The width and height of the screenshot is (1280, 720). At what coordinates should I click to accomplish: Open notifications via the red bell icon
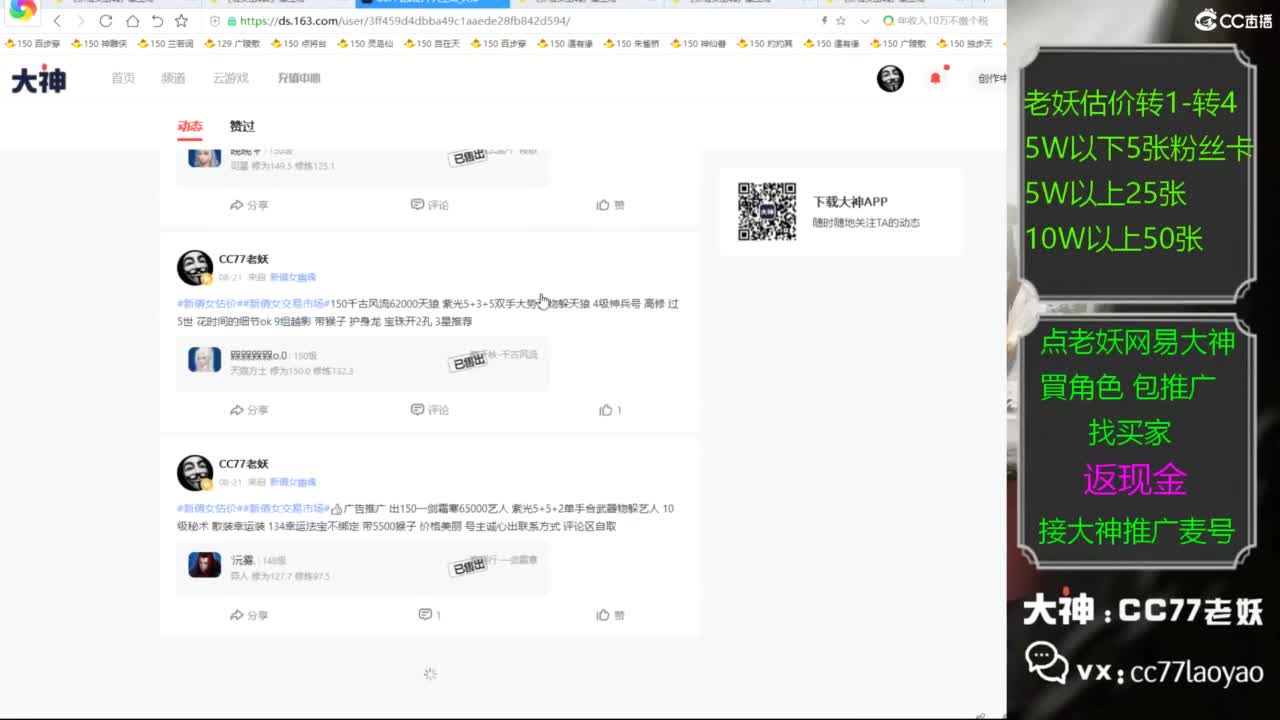[937, 76]
